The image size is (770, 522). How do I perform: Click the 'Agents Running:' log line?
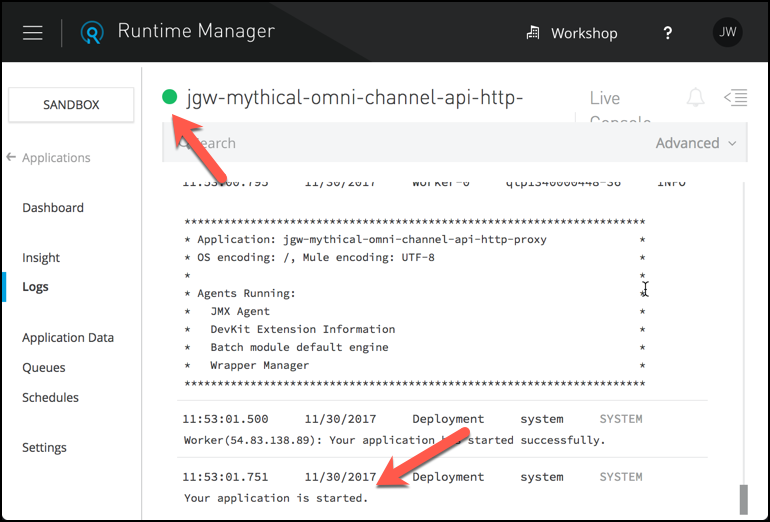247,294
